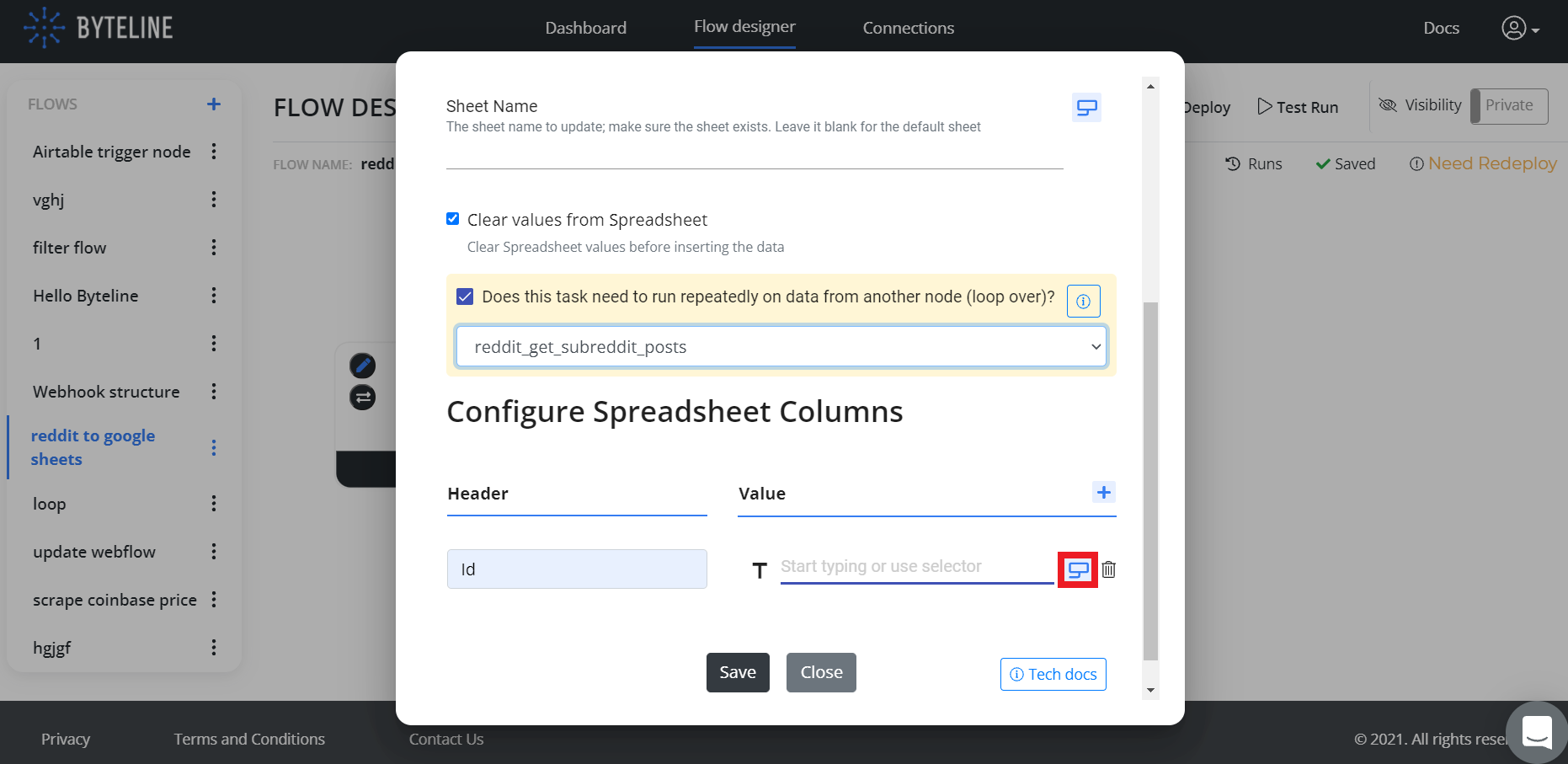The width and height of the screenshot is (1568, 764).
Task: Open options menu for hgjgf flow
Action: [214, 648]
